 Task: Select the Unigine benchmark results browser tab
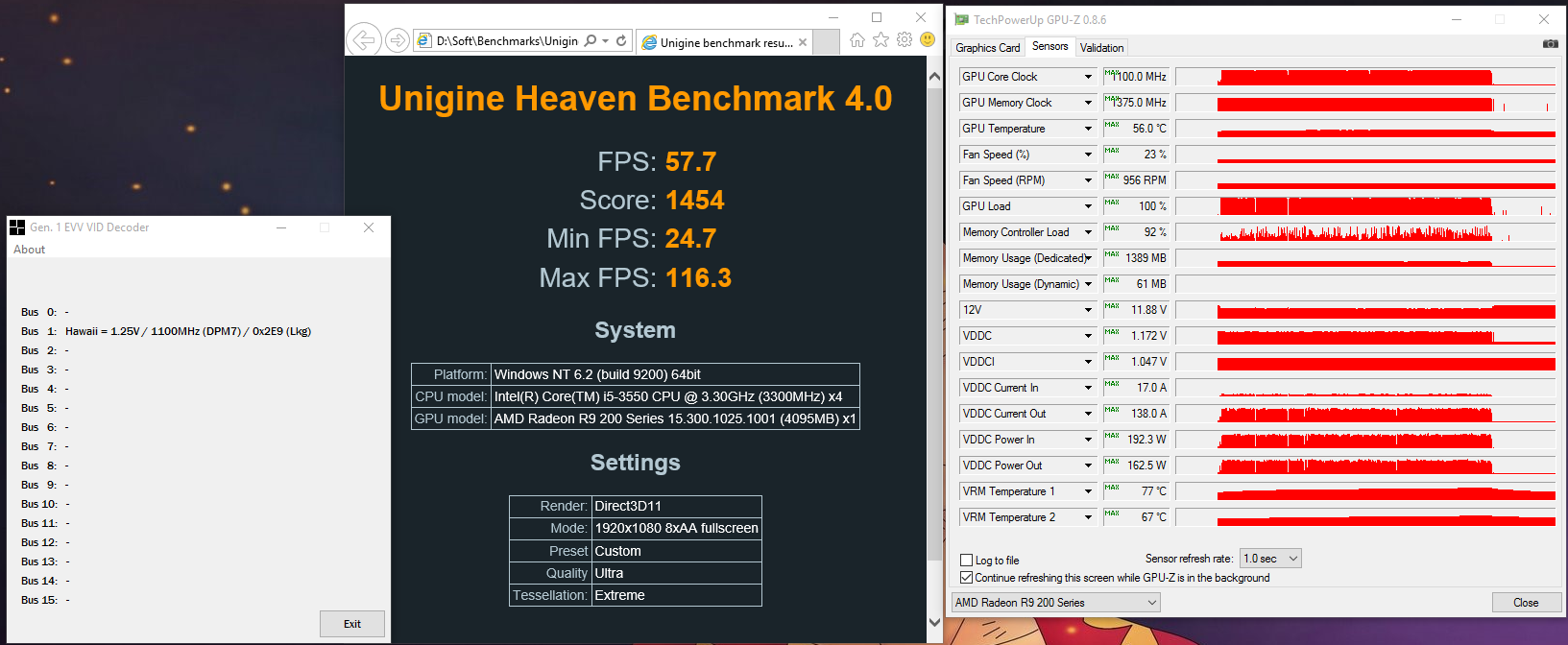pos(726,42)
